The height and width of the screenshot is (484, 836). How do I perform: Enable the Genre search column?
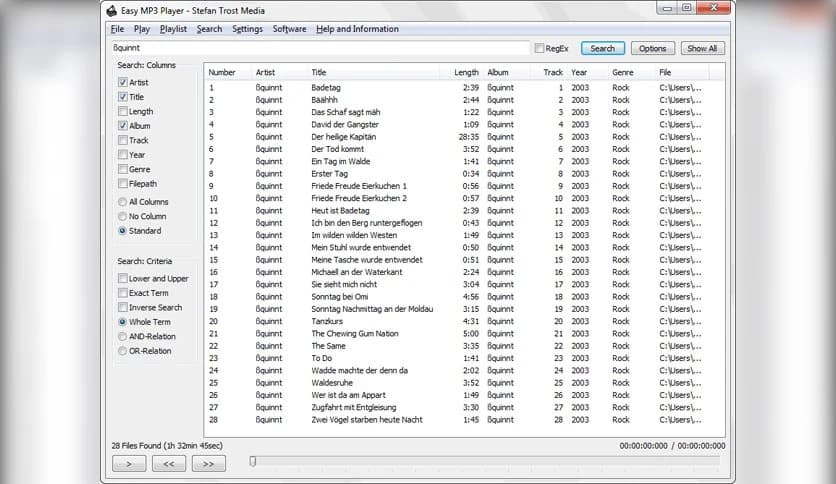tap(123, 169)
